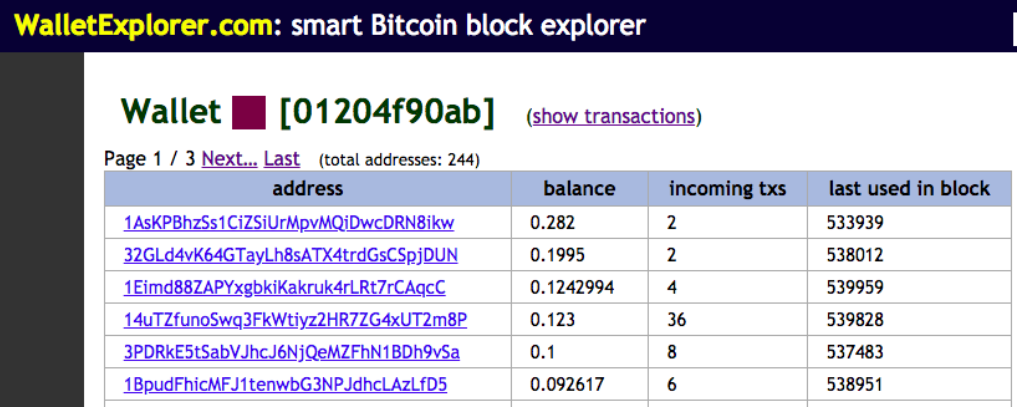Click the Page 1 / 3 indicator
The height and width of the screenshot is (407, 1021).
[x=150, y=159]
